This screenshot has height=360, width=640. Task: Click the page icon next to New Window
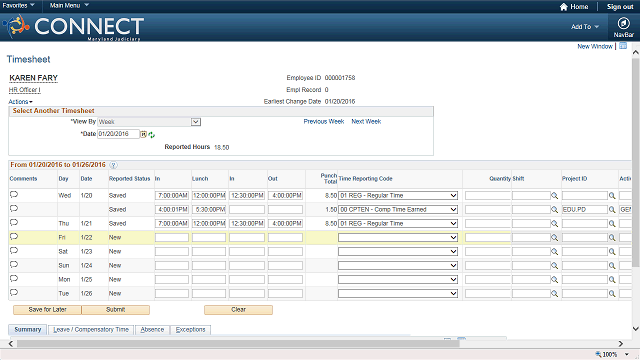pos(623,46)
